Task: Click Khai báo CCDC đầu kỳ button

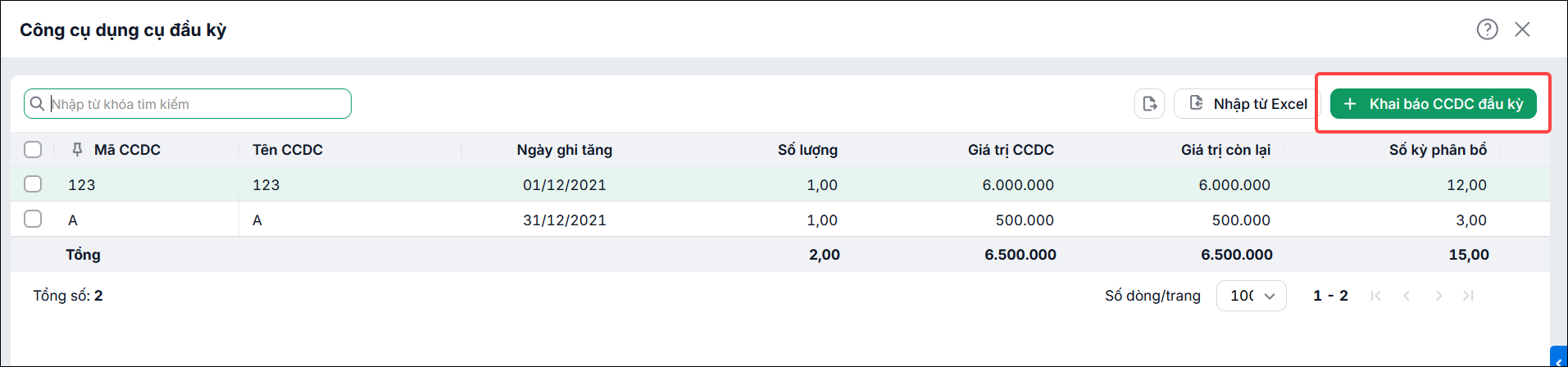Action: [1434, 104]
